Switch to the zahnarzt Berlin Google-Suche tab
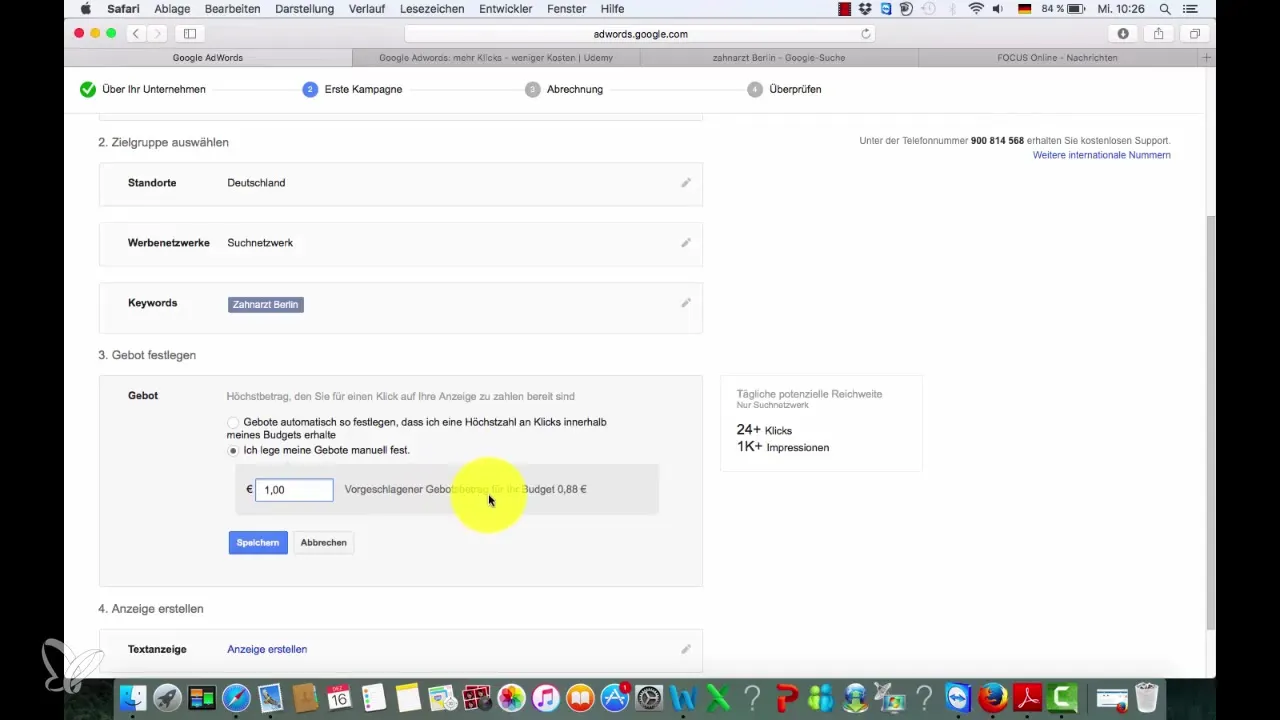This screenshot has width=1280, height=720. pos(779,58)
